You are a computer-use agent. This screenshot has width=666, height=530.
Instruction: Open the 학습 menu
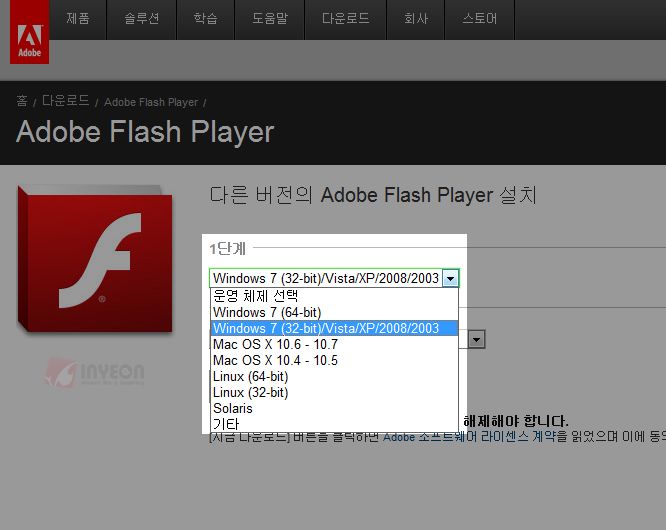206,19
